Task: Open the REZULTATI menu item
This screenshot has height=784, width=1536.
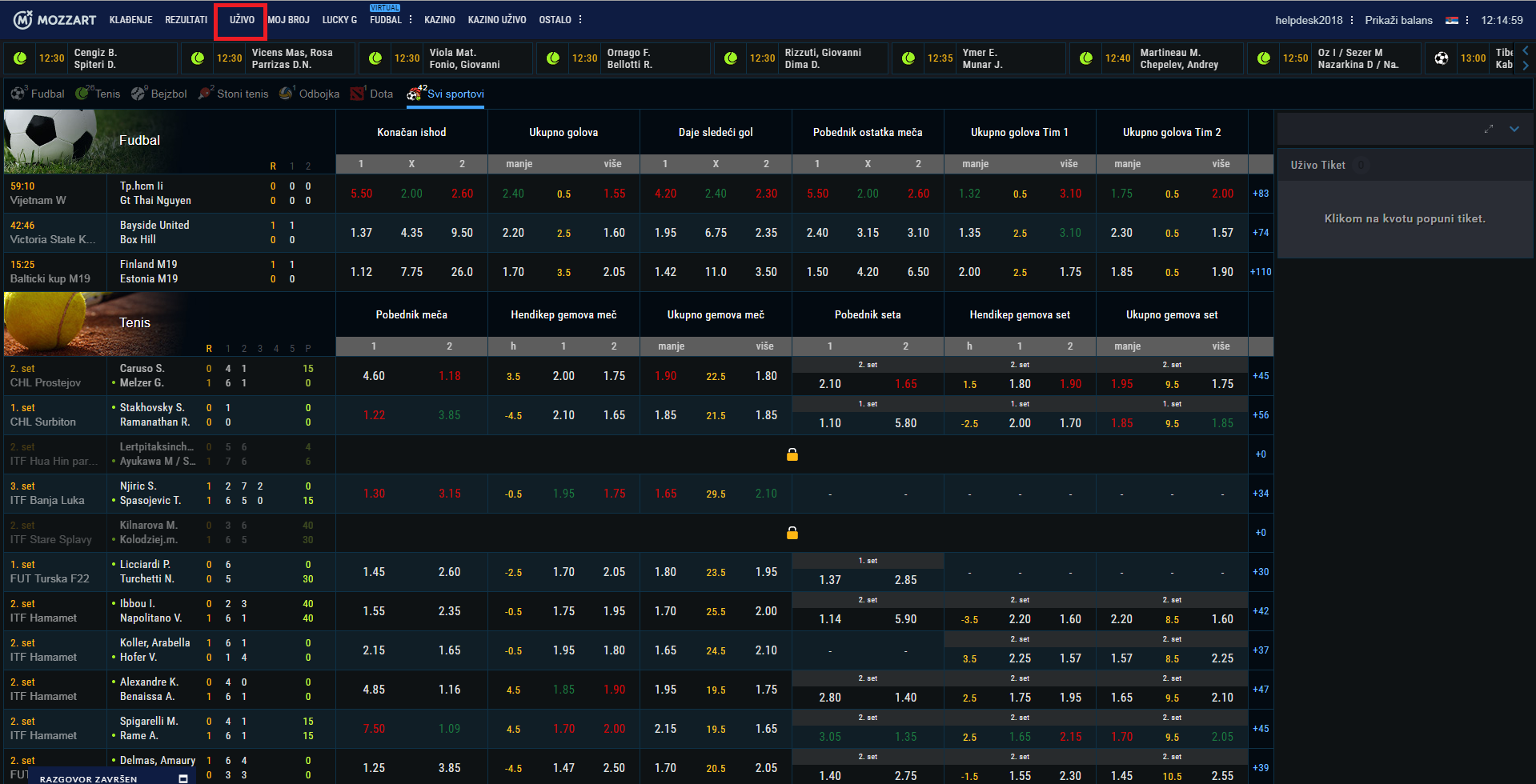Action: pyautogui.click(x=186, y=20)
